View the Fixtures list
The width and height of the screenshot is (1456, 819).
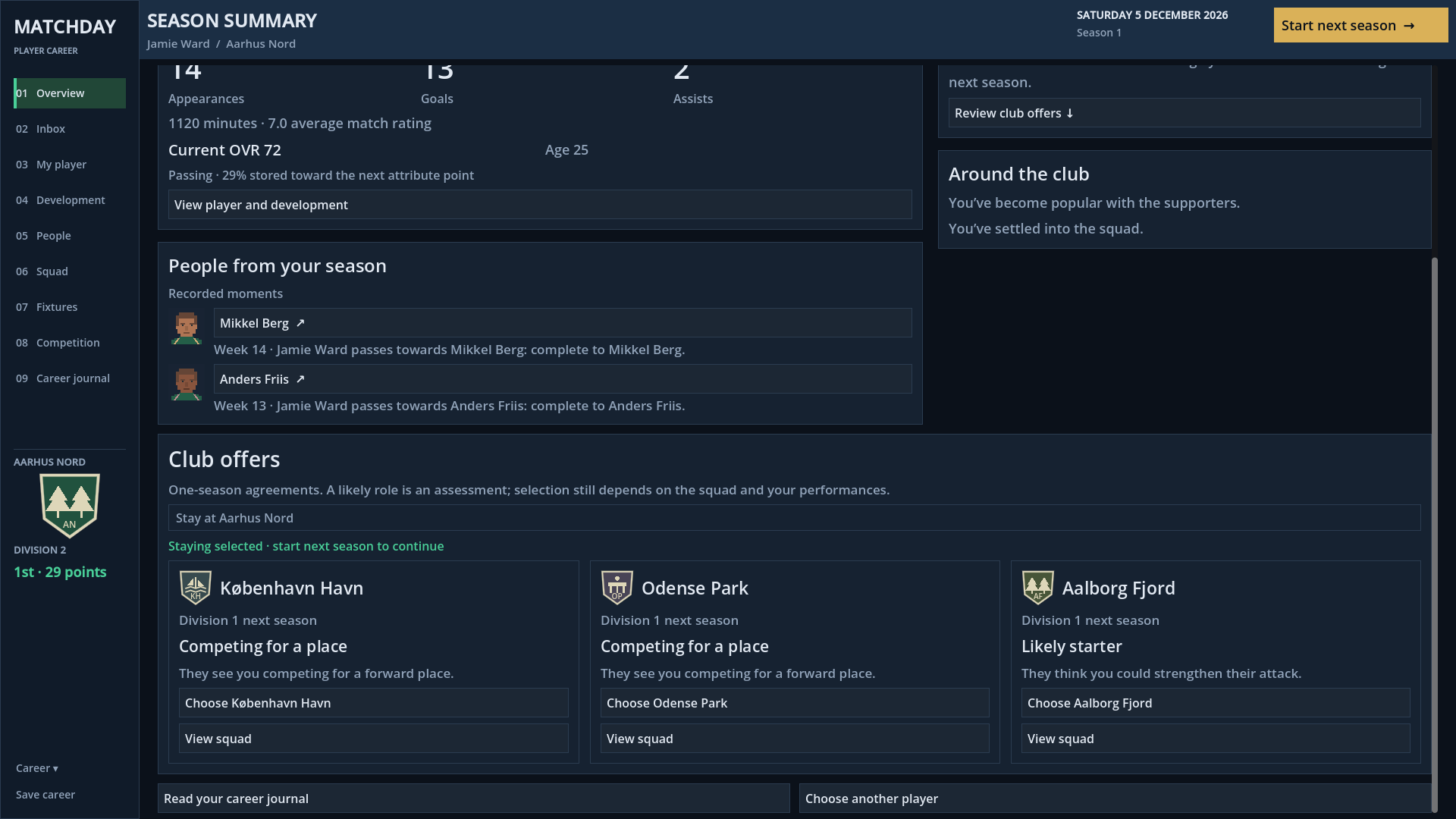tap(70, 307)
